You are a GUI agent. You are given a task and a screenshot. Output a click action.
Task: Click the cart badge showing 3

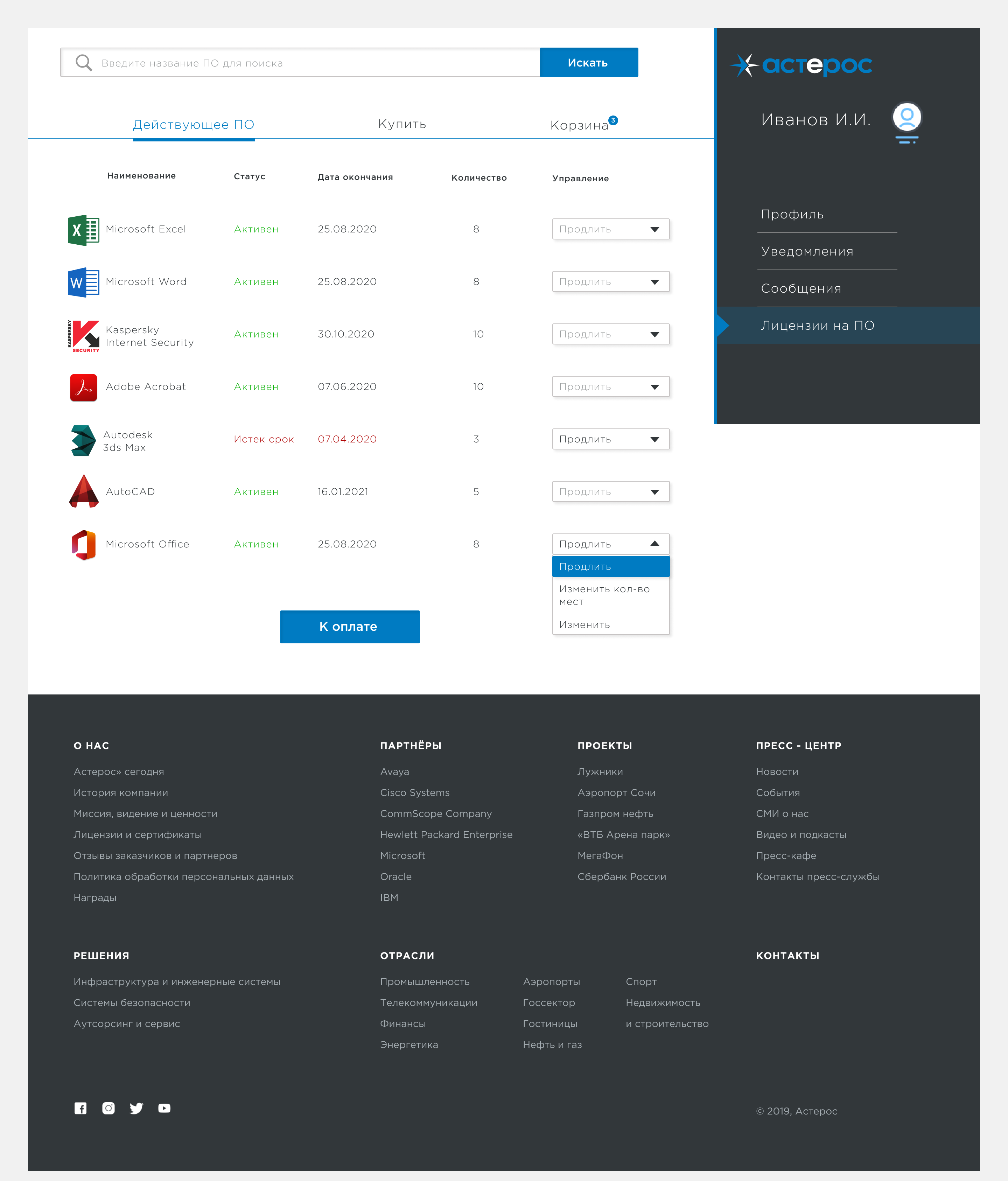point(613,120)
